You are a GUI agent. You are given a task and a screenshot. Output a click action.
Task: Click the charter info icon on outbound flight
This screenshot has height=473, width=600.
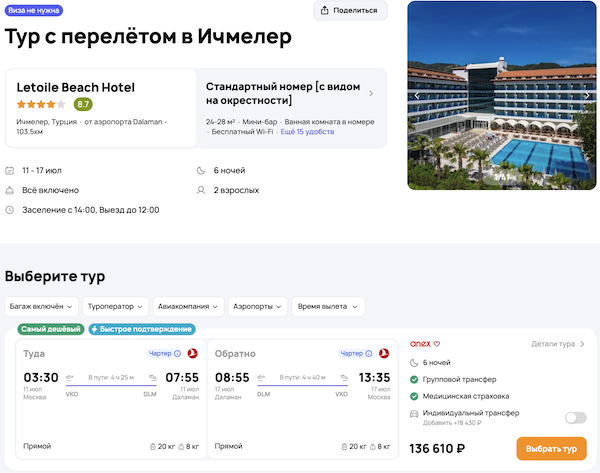tap(177, 353)
